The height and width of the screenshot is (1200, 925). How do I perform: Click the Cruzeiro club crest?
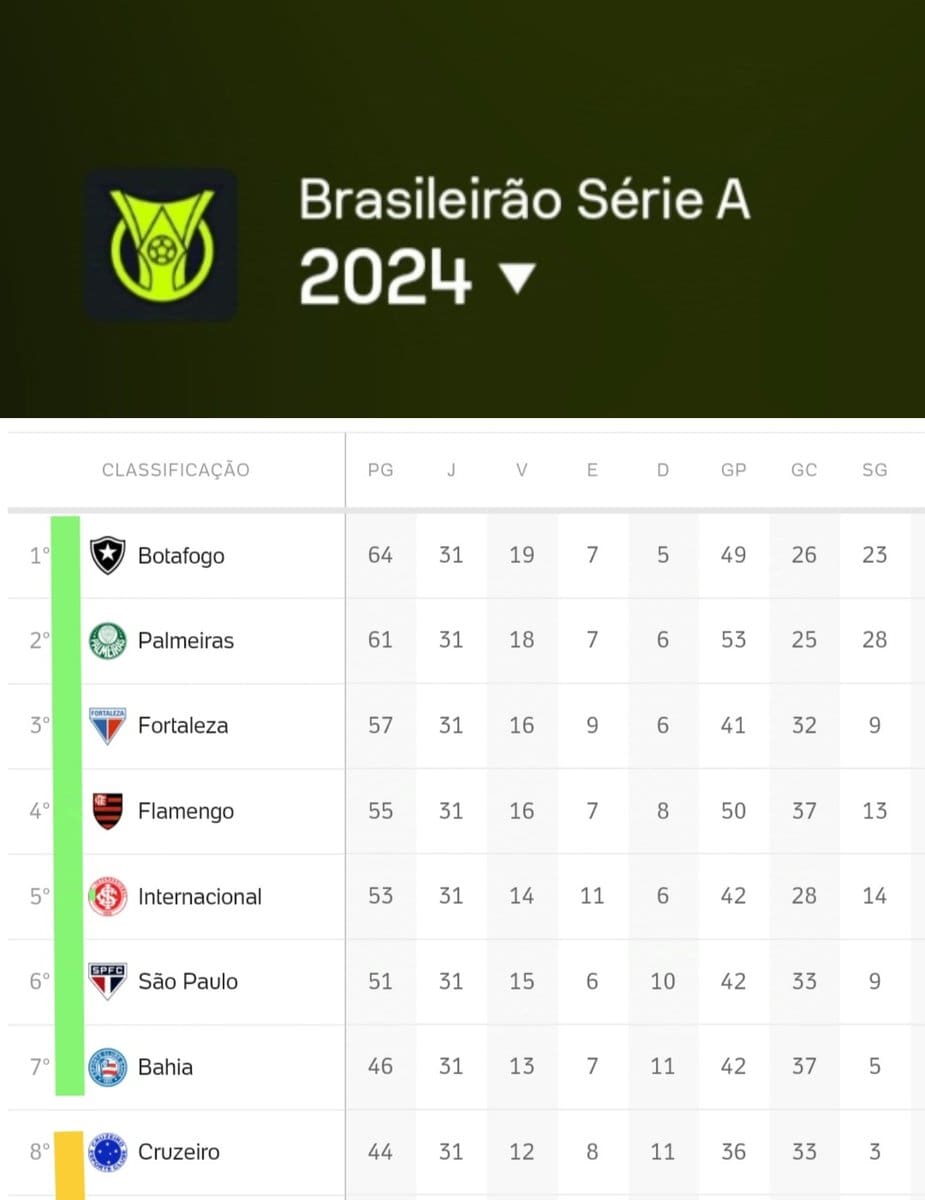coord(108,1152)
